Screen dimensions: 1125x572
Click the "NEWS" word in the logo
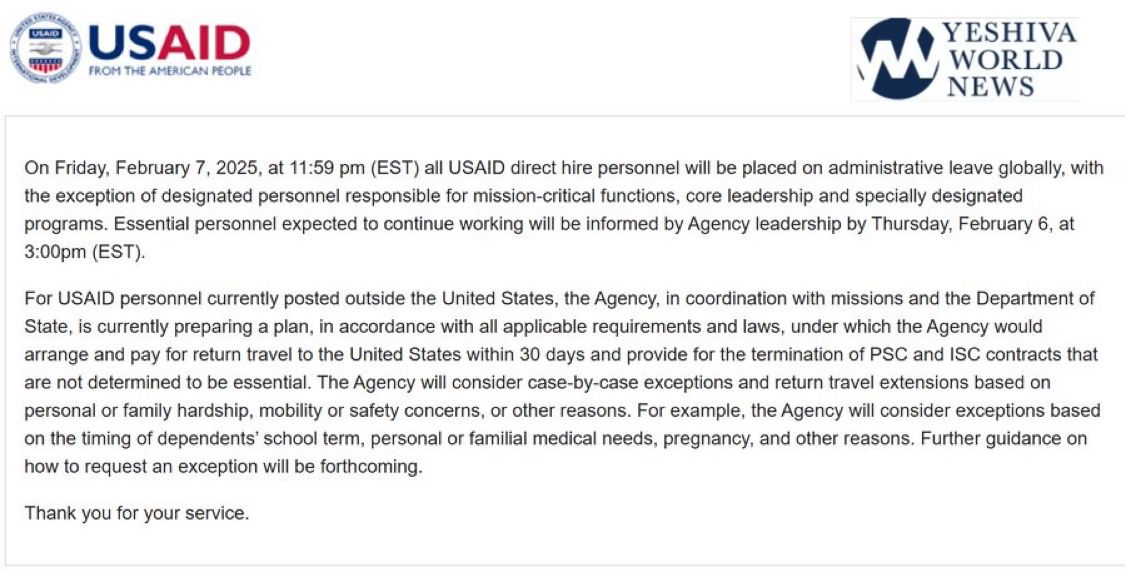[991, 86]
